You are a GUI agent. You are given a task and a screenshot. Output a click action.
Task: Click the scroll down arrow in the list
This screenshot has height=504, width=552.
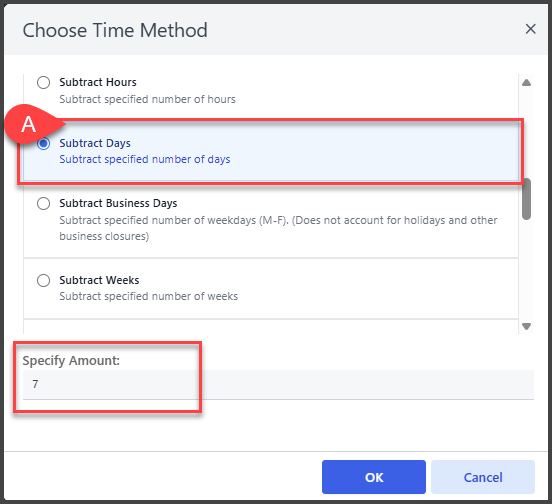pyautogui.click(x=526, y=326)
